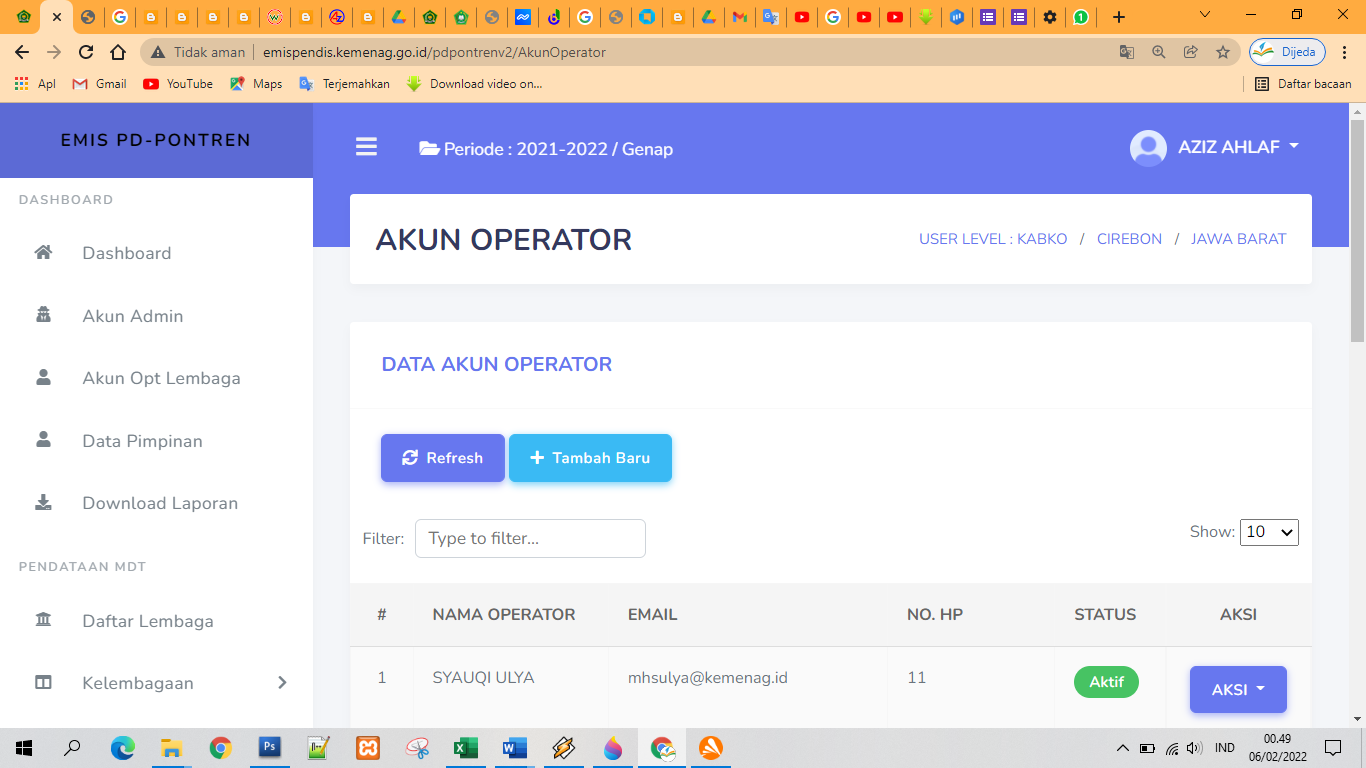Open the Windows Start menu
This screenshot has width=1366, height=768.
24,747
